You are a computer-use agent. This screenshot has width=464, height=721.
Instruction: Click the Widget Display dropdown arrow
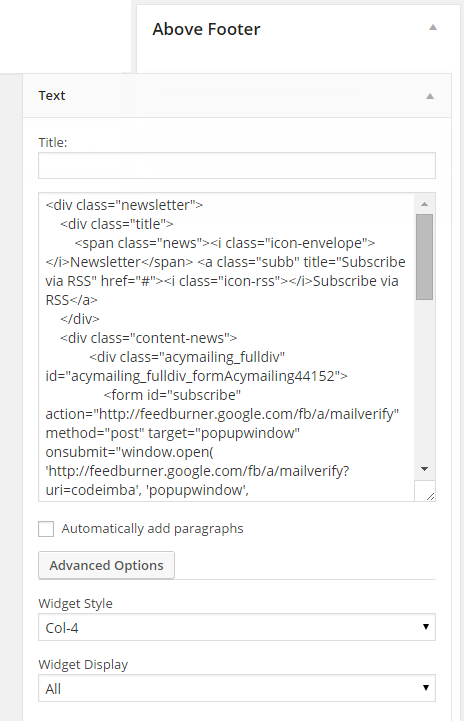coord(426,688)
